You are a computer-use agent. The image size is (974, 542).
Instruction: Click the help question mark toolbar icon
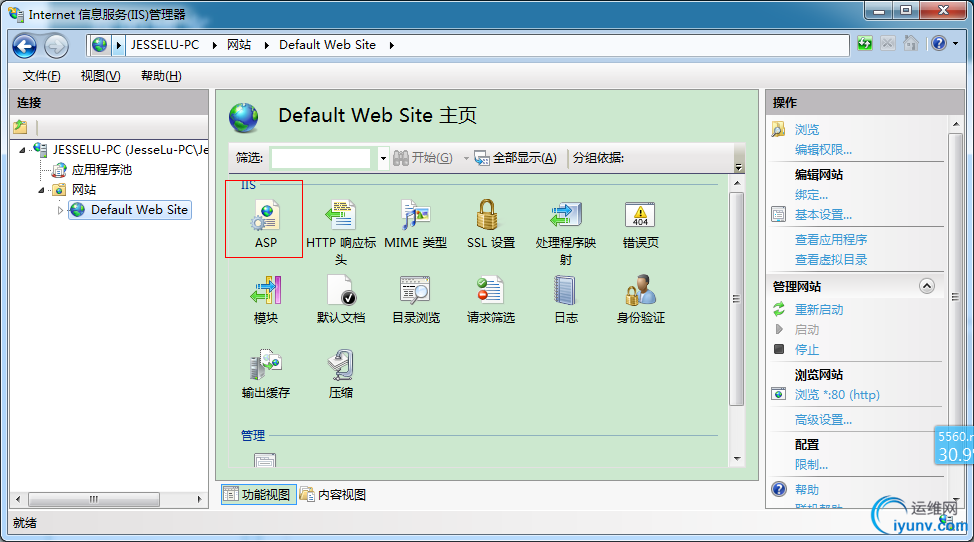[939, 43]
